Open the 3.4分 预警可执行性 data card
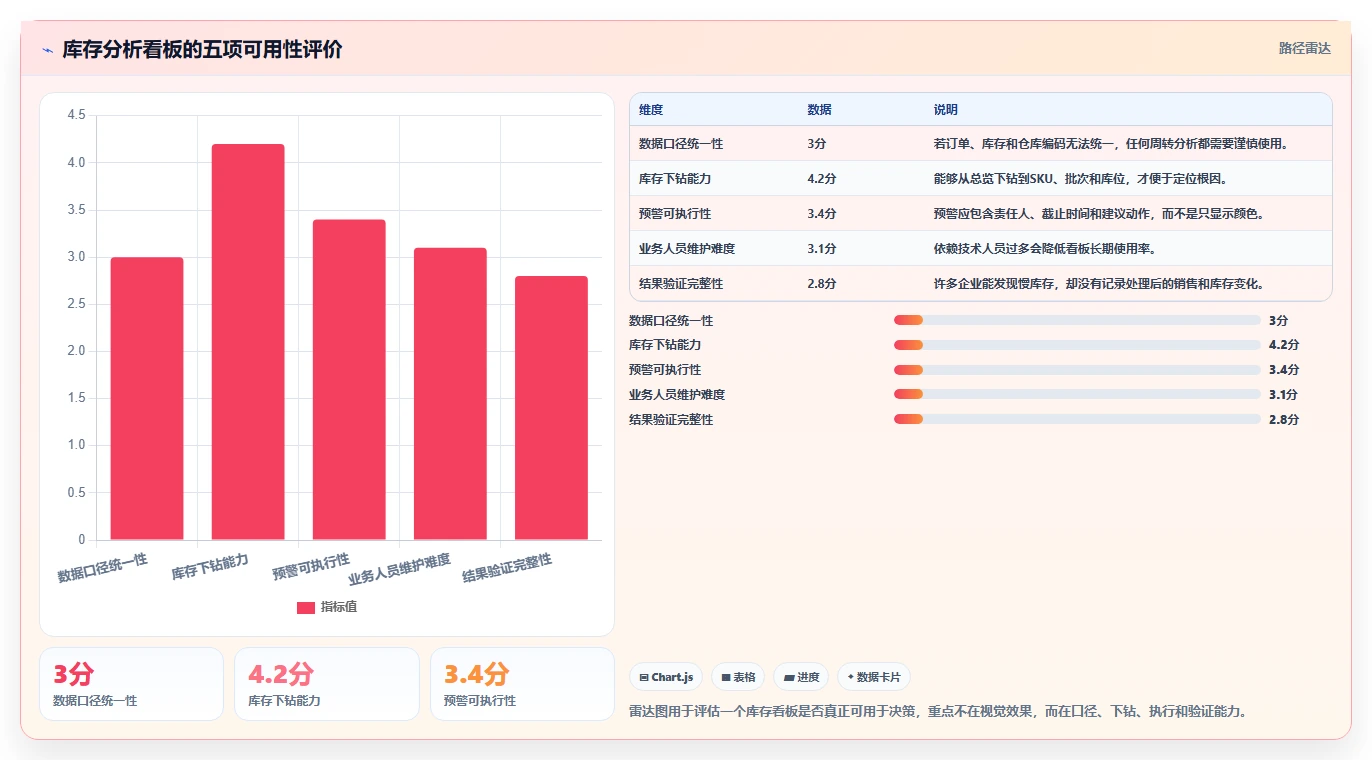1372x760 pixels. click(522, 684)
